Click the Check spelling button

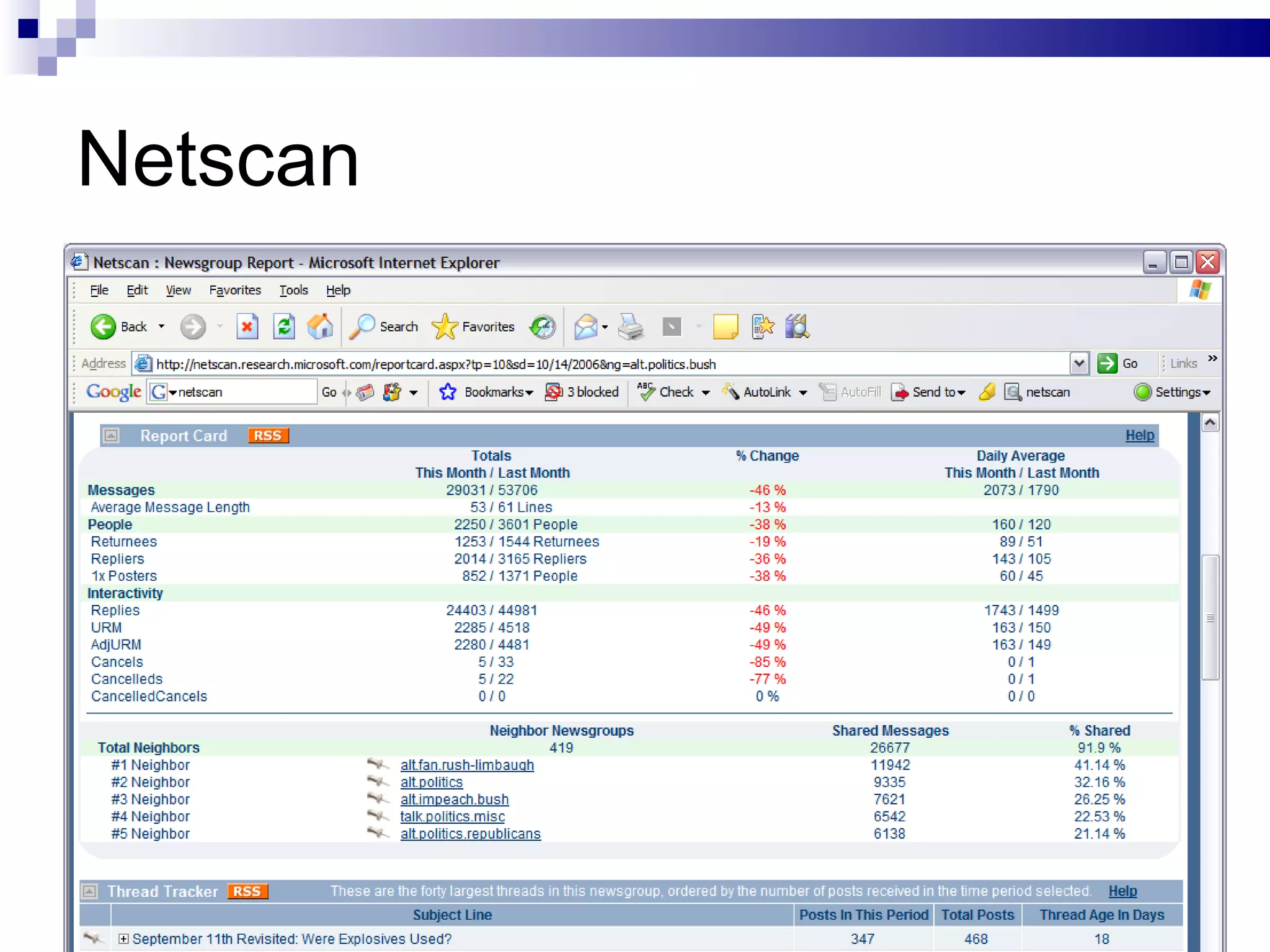pyautogui.click(x=665, y=392)
